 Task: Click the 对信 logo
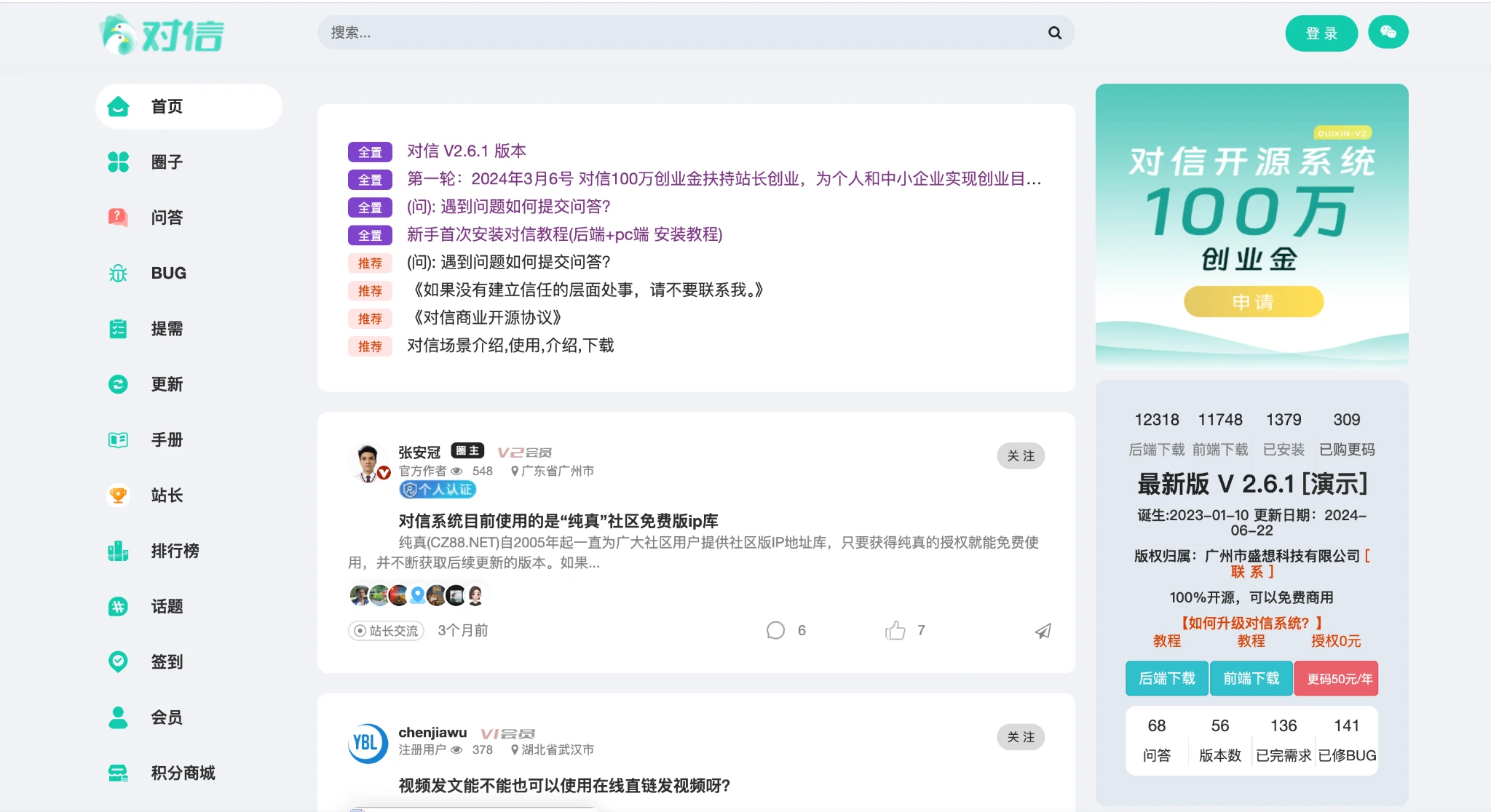click(x=162, y=34)
